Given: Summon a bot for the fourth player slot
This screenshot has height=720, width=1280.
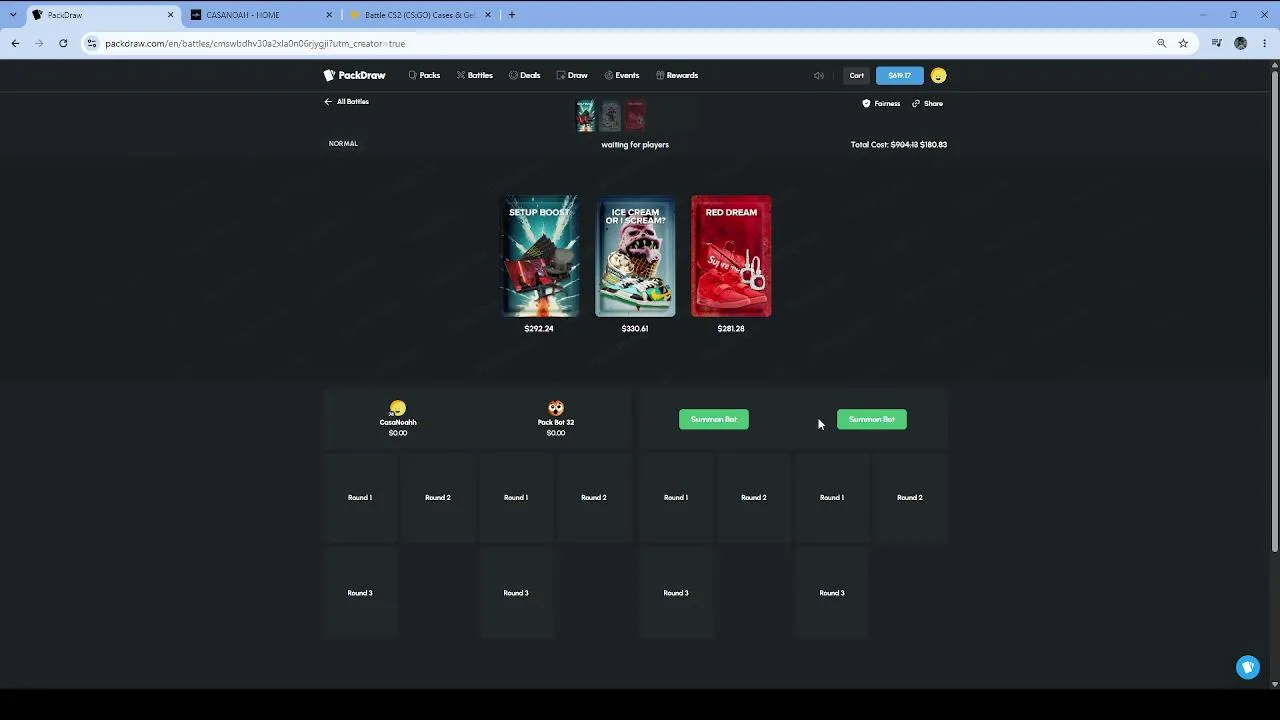Looking at the screenshot, I should [x=872, y=419].
